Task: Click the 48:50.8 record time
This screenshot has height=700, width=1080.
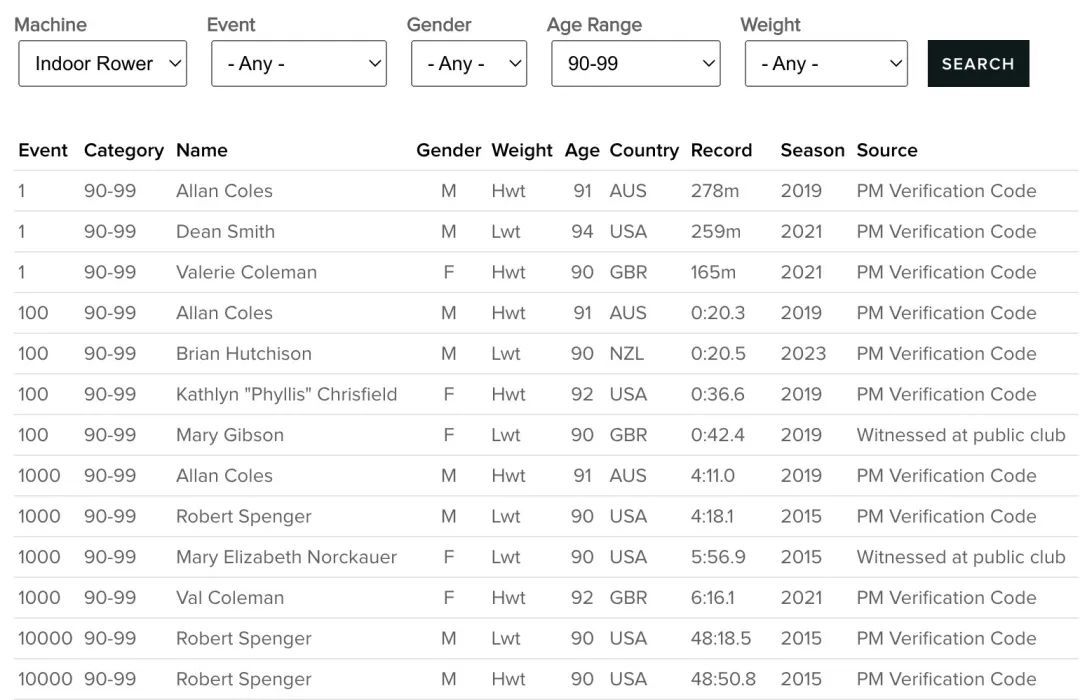Action: pos(723,679)
